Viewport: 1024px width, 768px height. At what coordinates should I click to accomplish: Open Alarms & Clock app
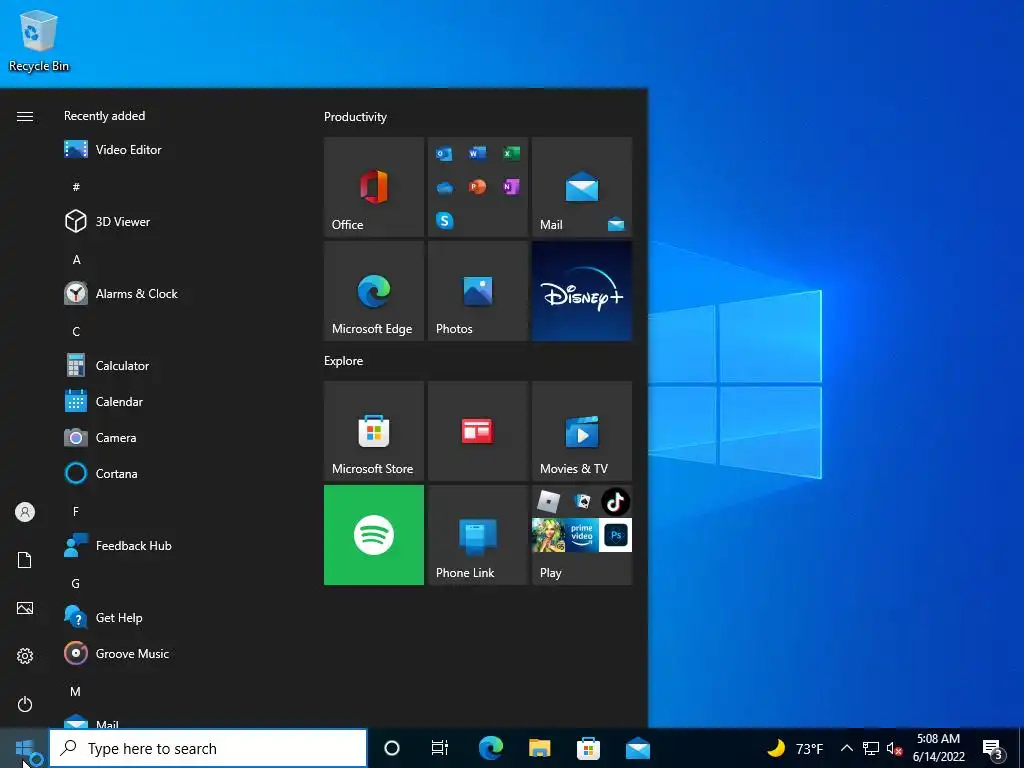click(121, 293)
